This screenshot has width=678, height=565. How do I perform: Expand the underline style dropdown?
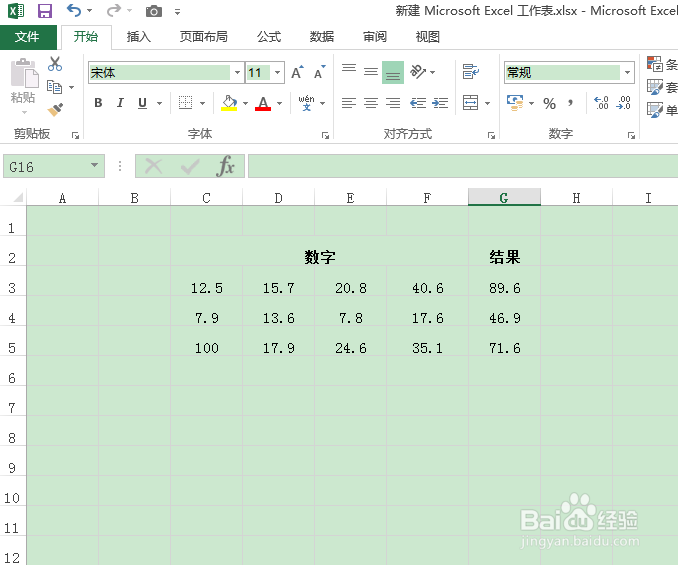click(160, 103)
